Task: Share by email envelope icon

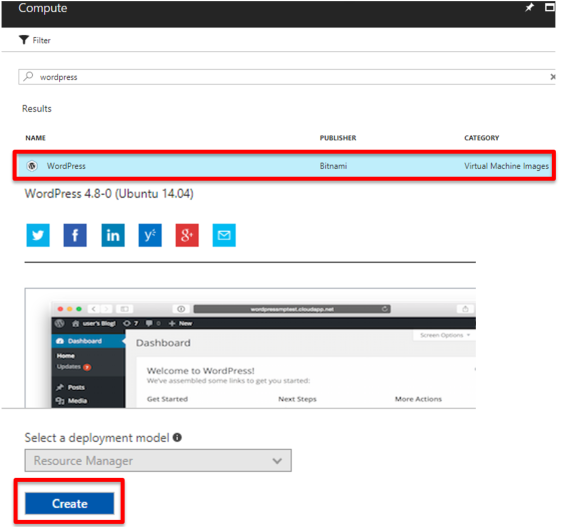Action: coord(224,235)
